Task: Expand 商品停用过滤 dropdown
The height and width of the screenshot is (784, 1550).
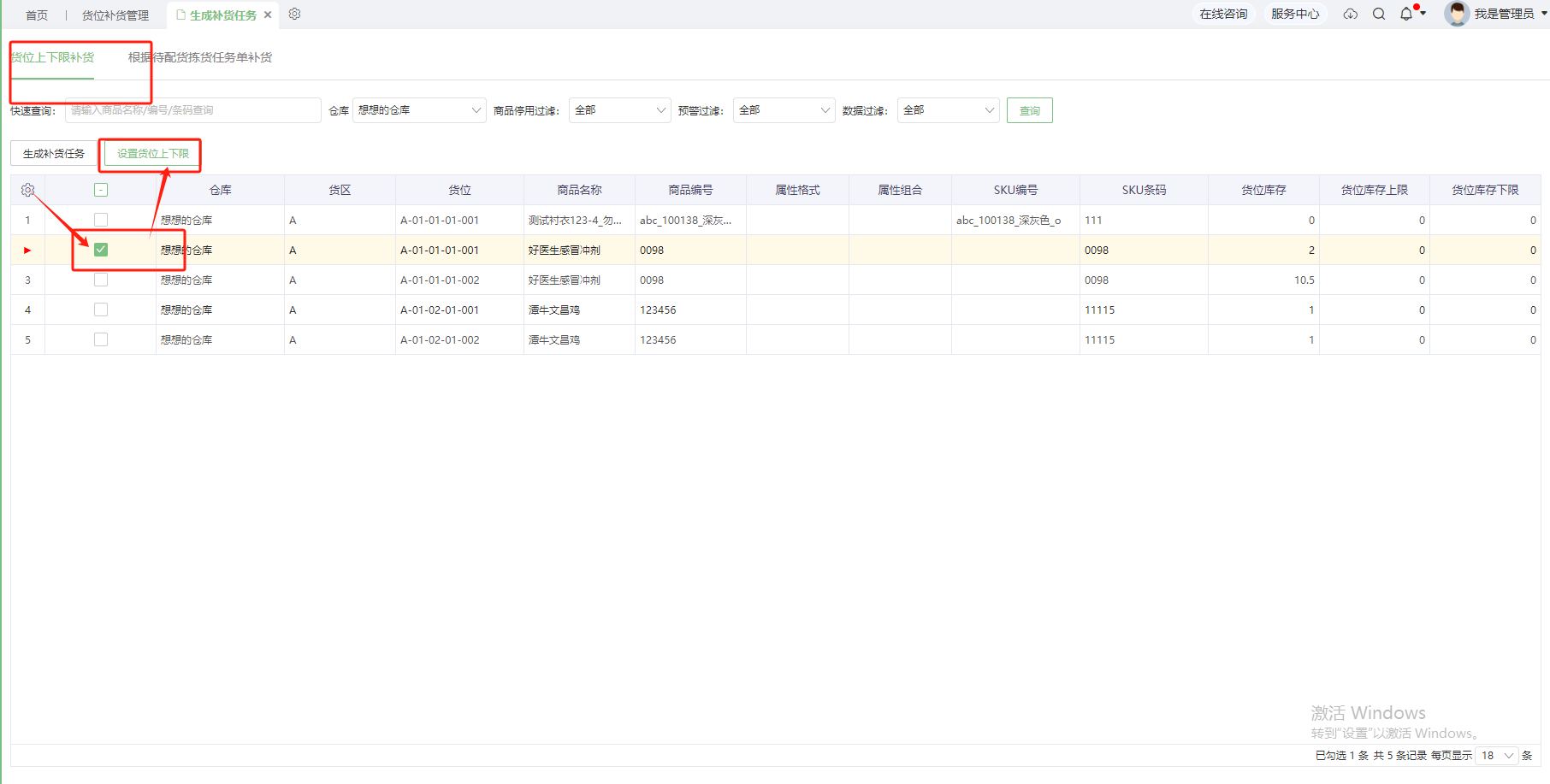Action: 619,110
